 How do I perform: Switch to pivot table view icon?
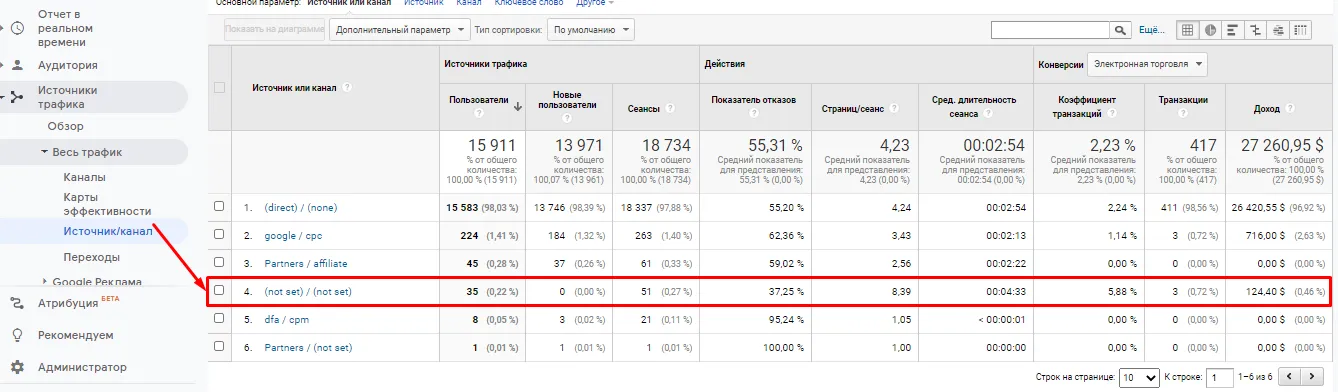click(x=1301, y=30)
